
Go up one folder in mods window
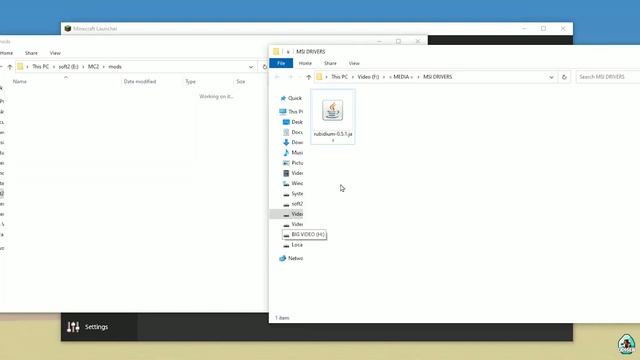[x=10, y=67]
